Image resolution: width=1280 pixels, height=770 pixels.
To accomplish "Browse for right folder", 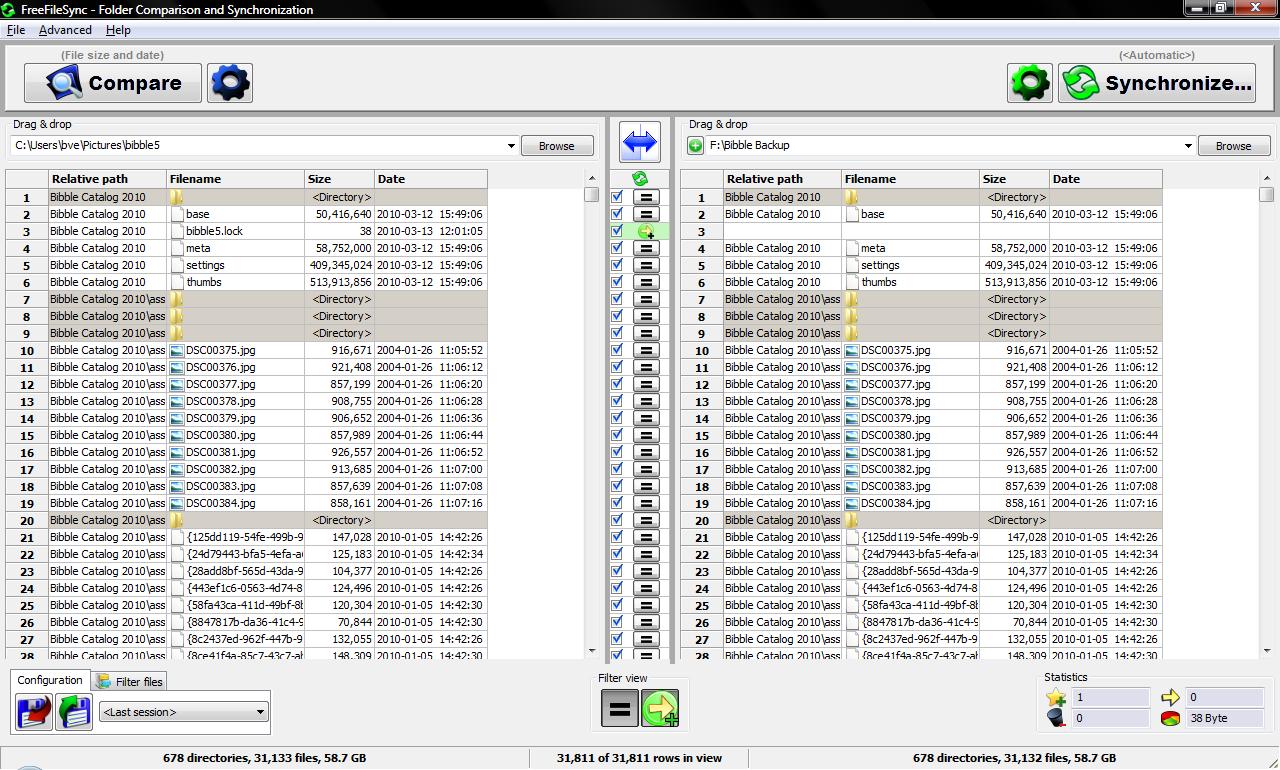I will click(1234, 146).
